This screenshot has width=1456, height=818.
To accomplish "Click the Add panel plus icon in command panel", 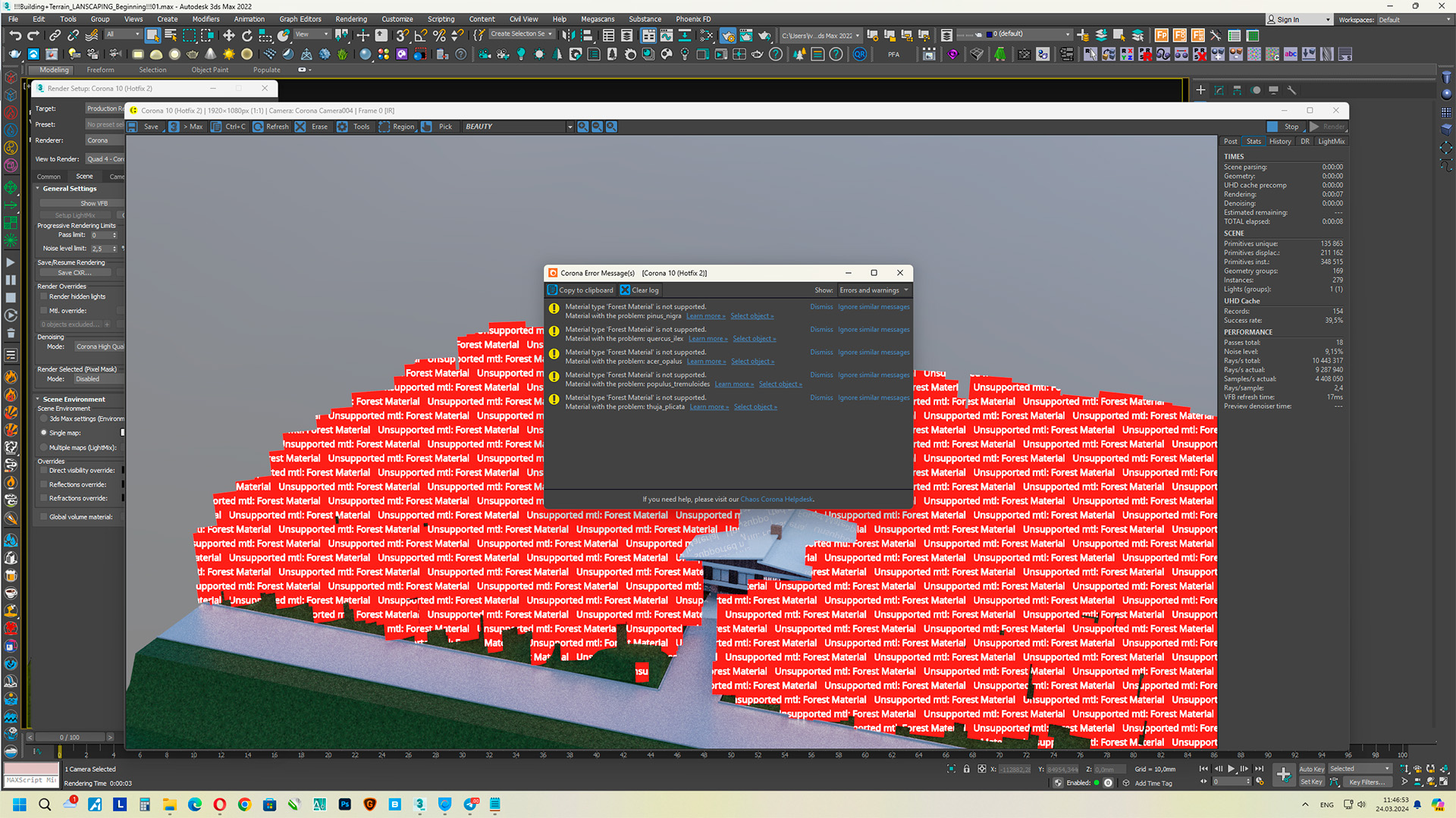I will 1200,90.
